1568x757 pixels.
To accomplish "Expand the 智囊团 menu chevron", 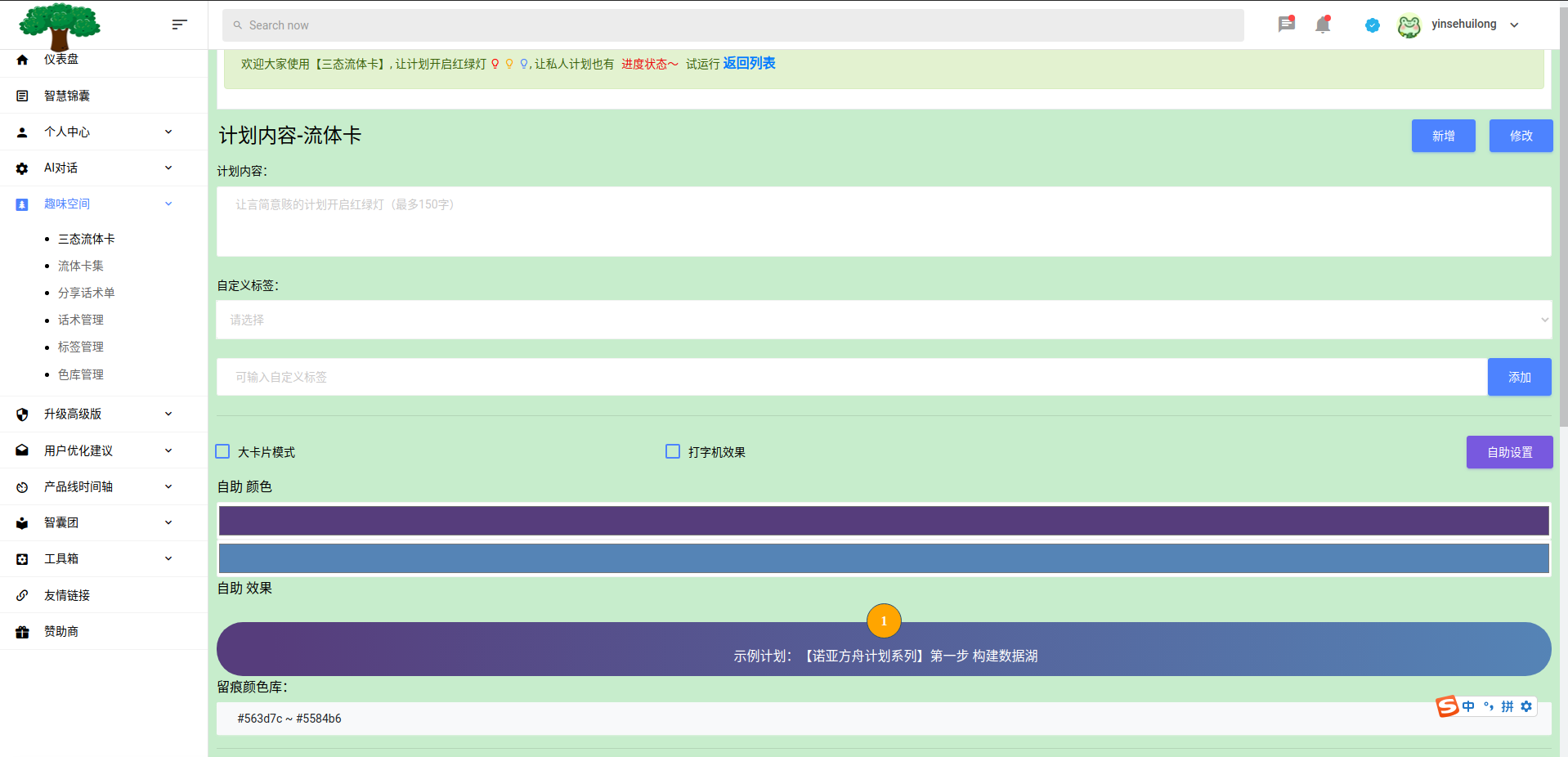I will click(x=168, y=522).
